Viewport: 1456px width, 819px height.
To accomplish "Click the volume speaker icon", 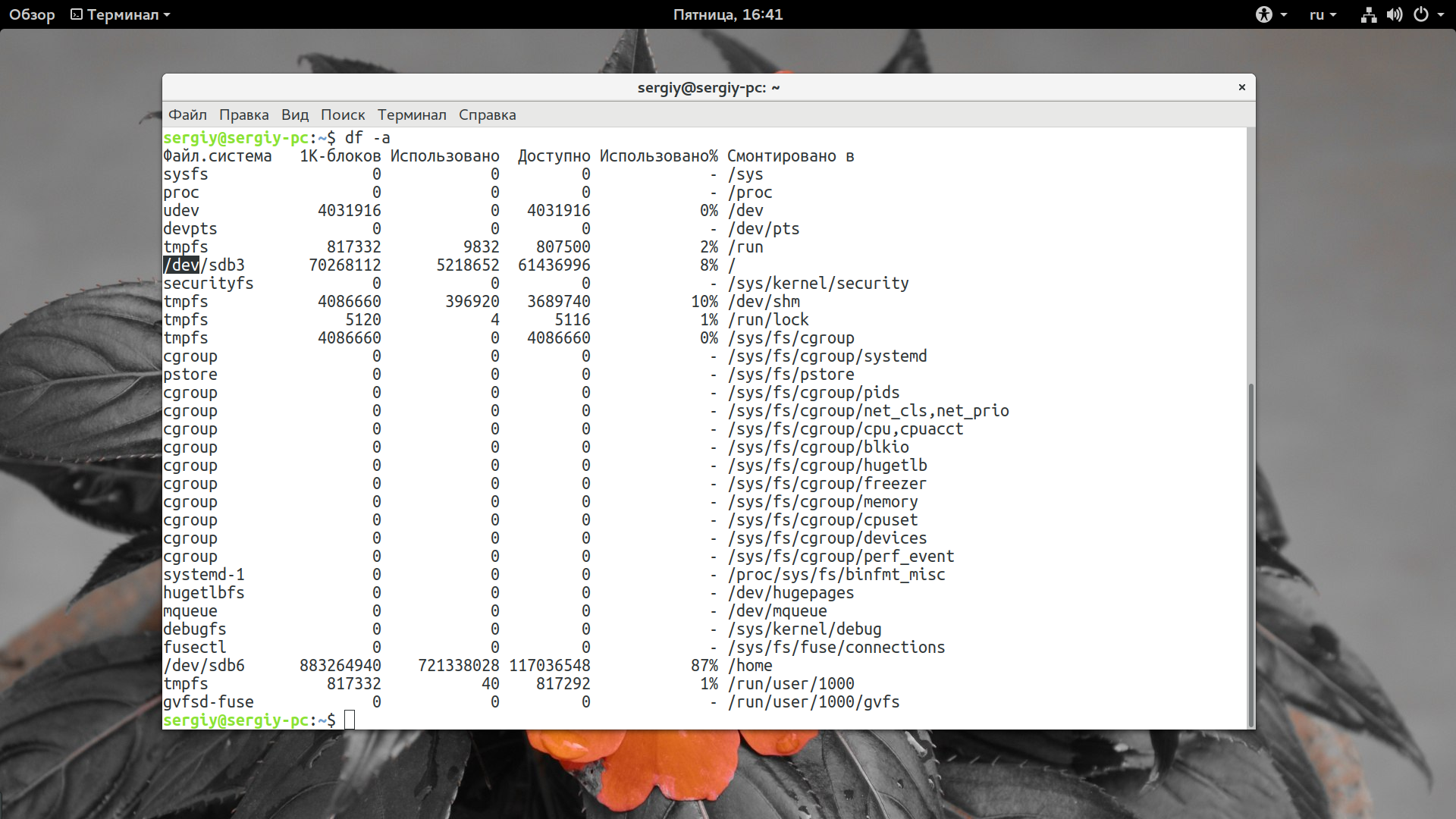I will point(1395,14).
